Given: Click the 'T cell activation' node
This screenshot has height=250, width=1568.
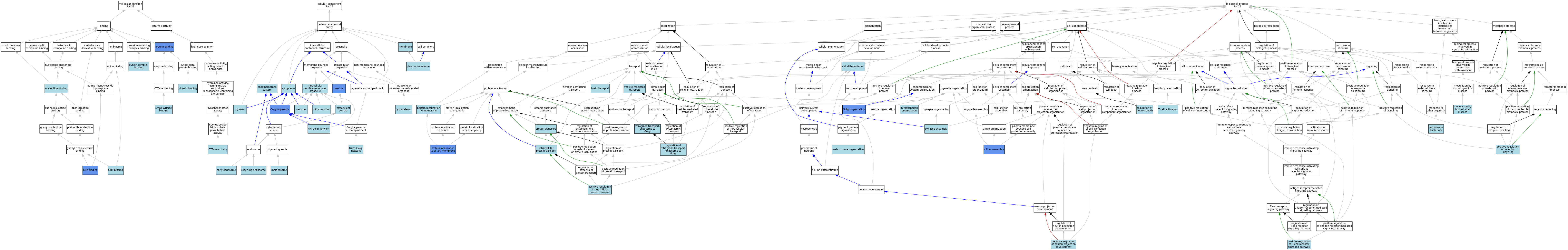Looking at the screenshot, I should 1167,109.
